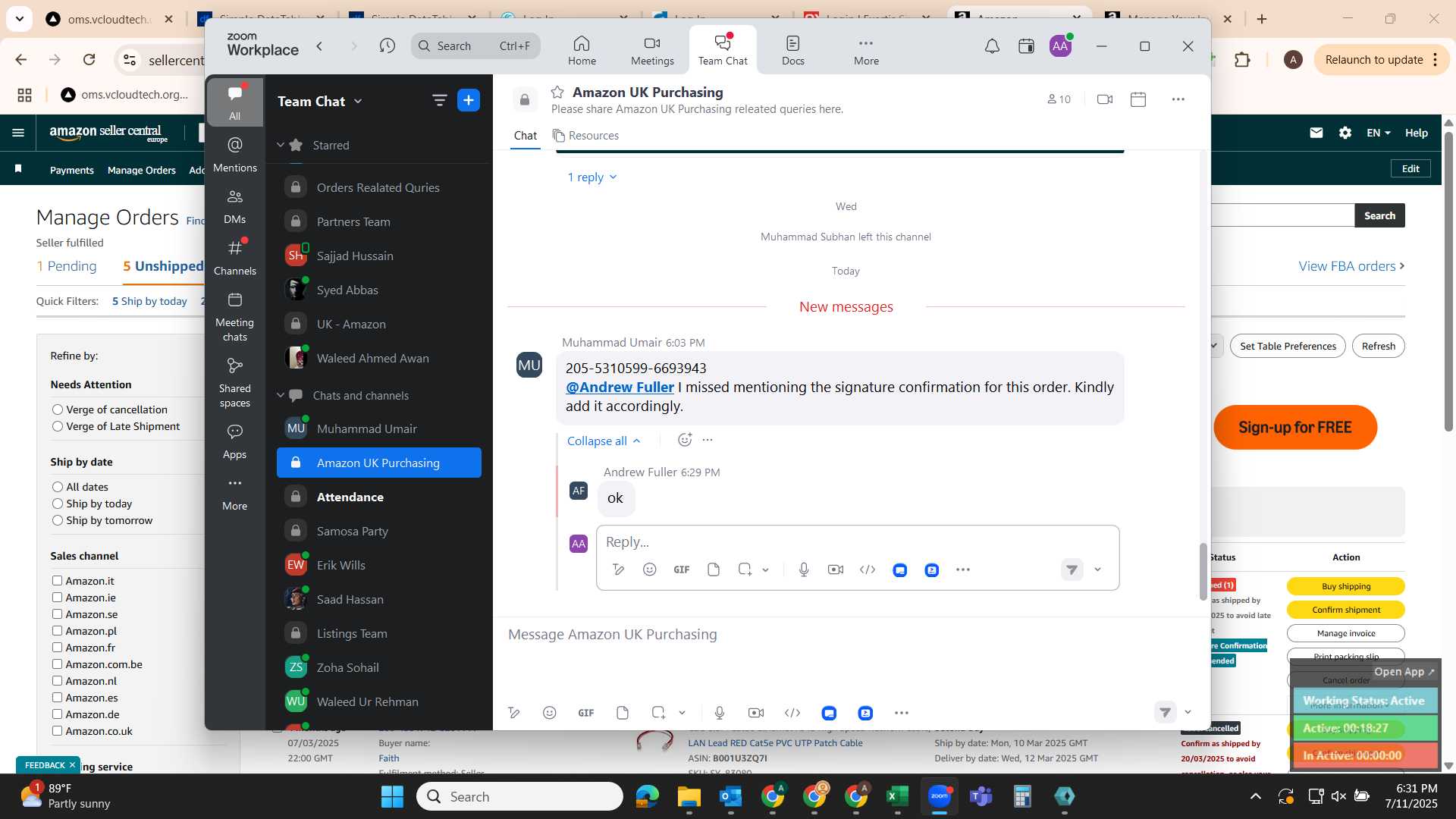Screen dimensions: 1456x819
Task: Record video message in main composer
Action: click(756, 713)
